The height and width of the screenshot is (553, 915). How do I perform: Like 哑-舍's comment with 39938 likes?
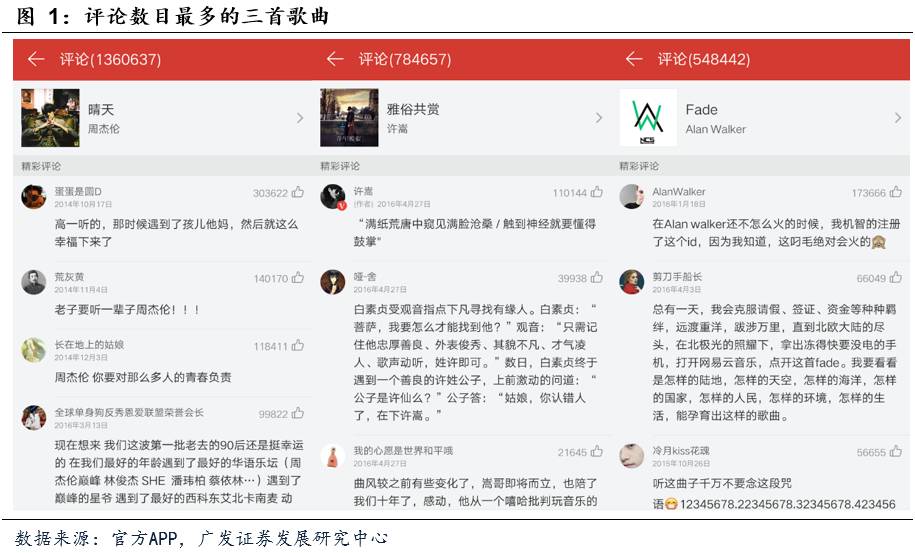tap(597, 278)
